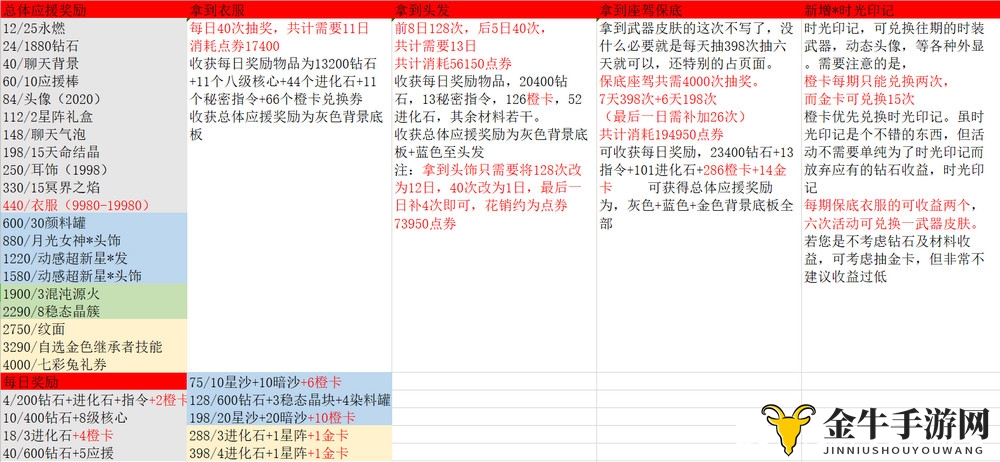1000x462 pixels.
Task: Click the cell 128/600钻石+3稳态晶块+4染料罐
Action: (x=290, y=400)
